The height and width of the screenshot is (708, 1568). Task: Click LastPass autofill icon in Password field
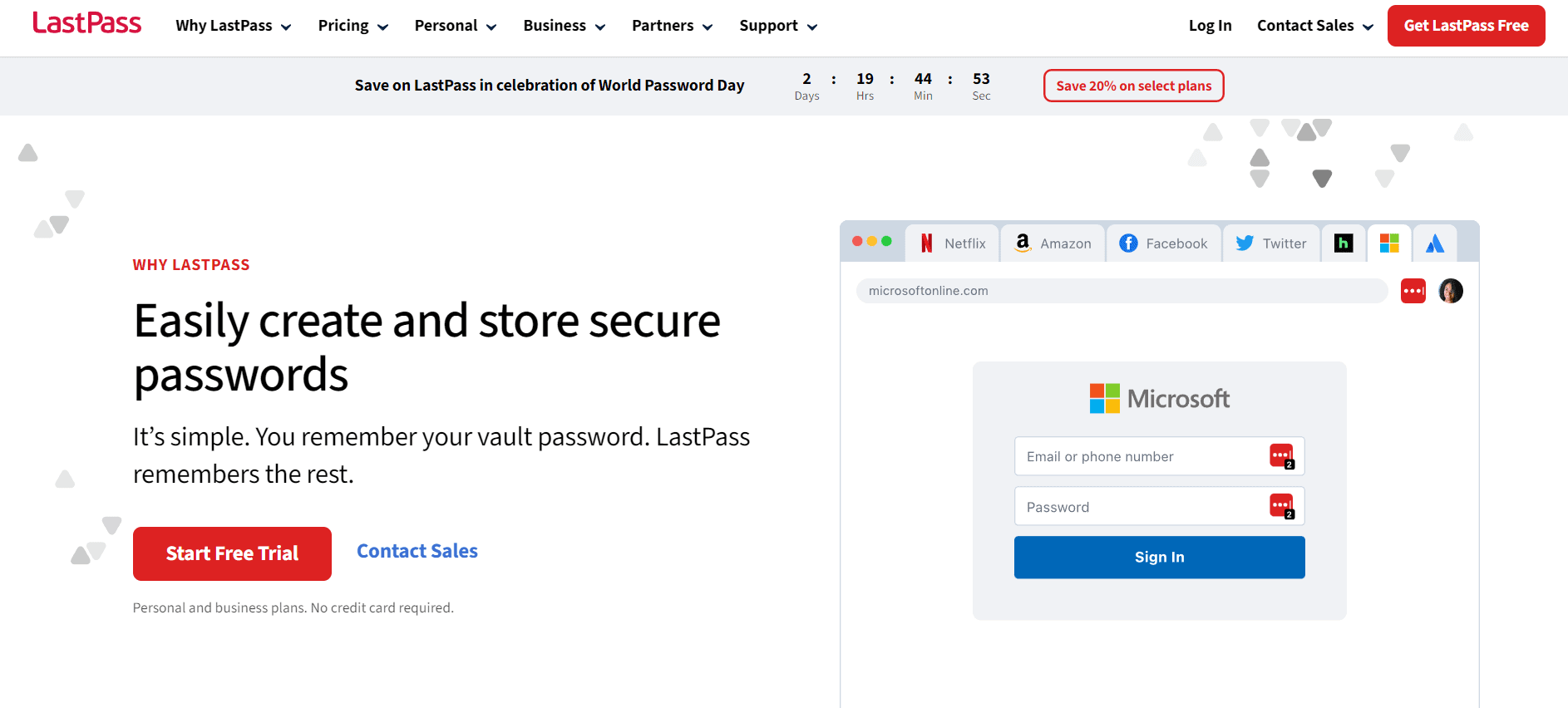(x=1282, y=506)
